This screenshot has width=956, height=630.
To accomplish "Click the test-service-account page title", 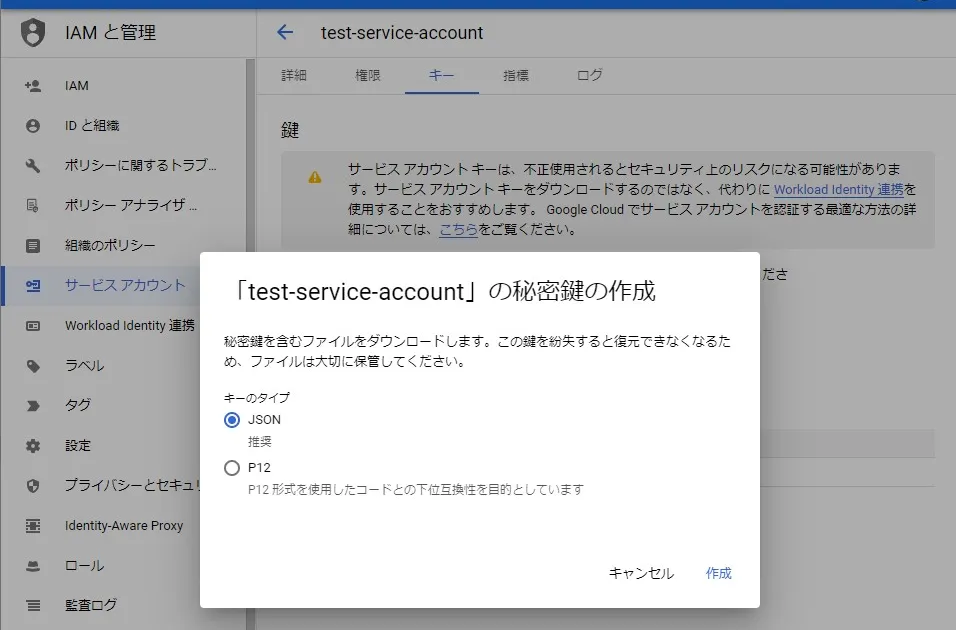I will (x=402, y=32).
